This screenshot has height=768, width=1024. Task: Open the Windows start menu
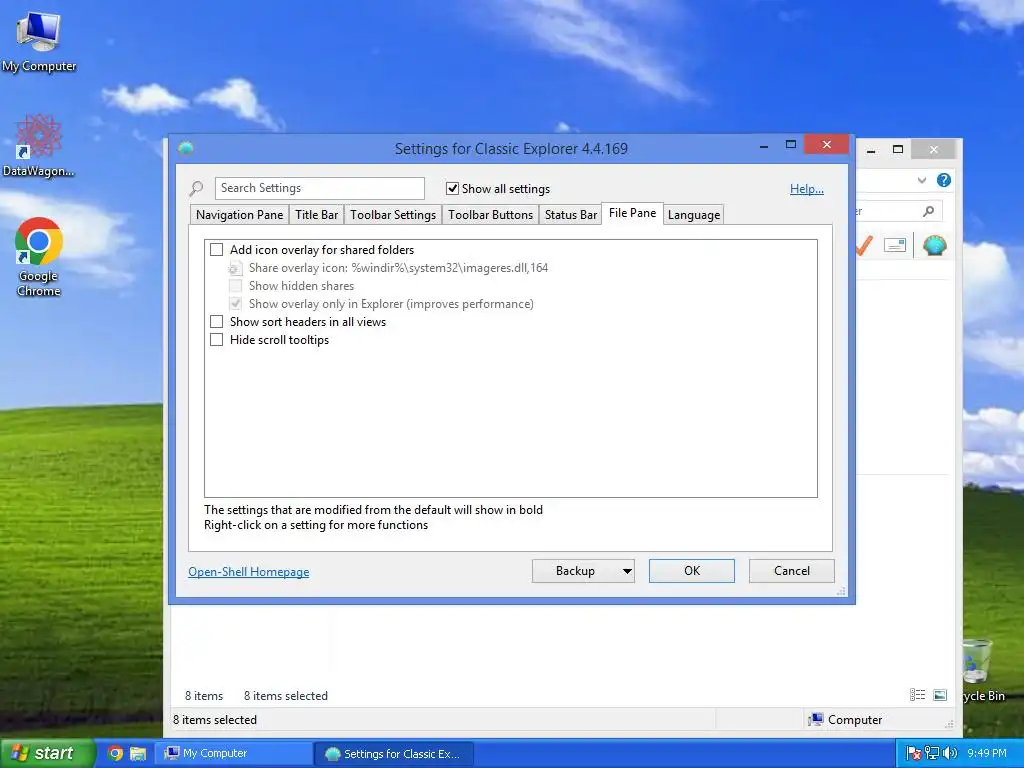pos(46,754)
